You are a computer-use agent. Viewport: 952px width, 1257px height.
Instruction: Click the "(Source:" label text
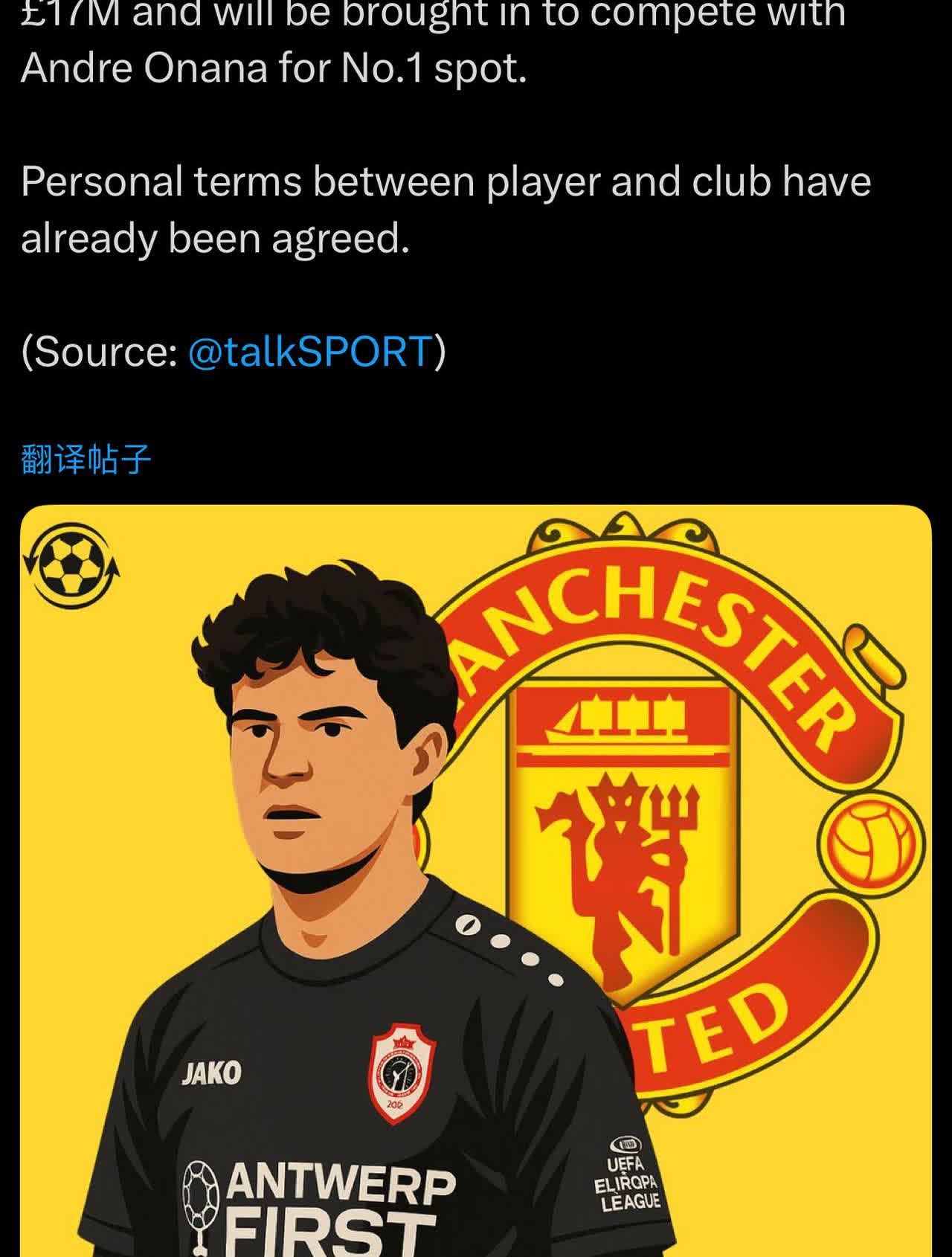[x=100, y=351]
